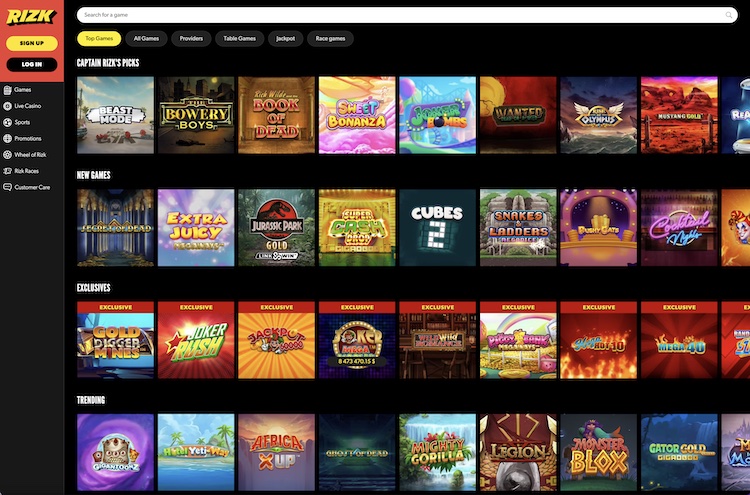Viewport: 750px width, 495px height.
Task: Open the Joker Mega jackpot game
Action: click(357, 340)
